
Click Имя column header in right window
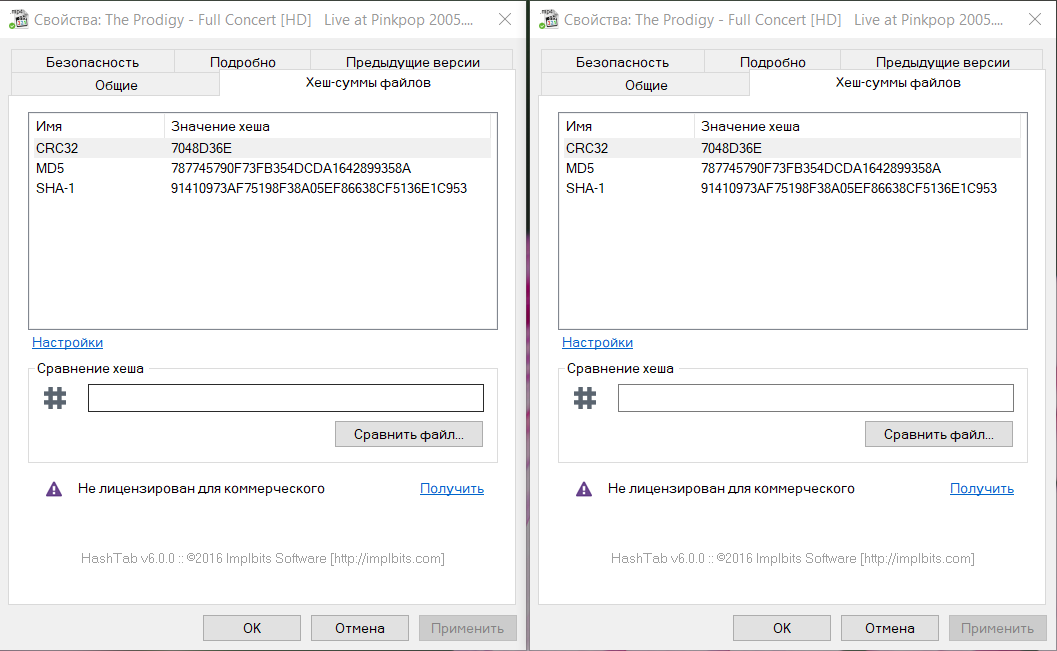[x=627, y=126]
